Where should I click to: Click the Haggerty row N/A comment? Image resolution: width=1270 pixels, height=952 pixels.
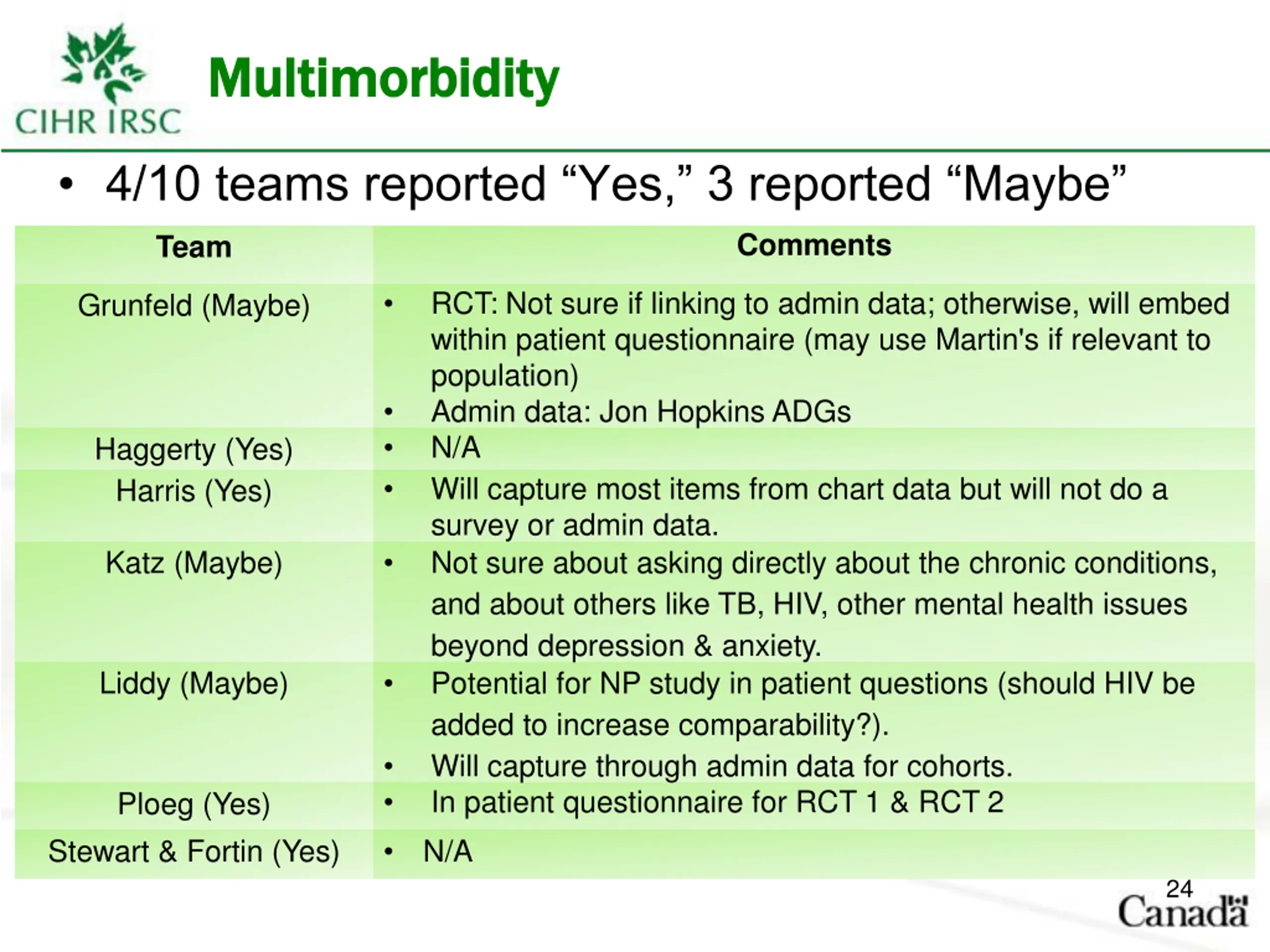point(455,448)
